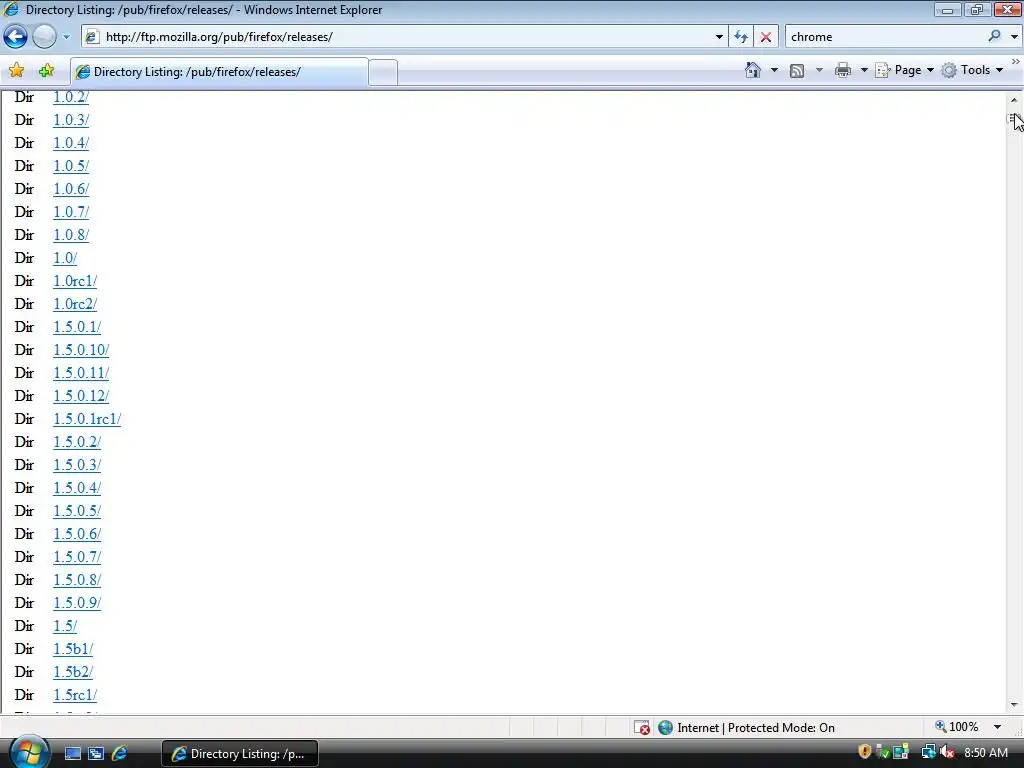This screenshot has height=768, width=1024.
Task: Go back with the Back arrow button
Action: click(x=16, y=37)
